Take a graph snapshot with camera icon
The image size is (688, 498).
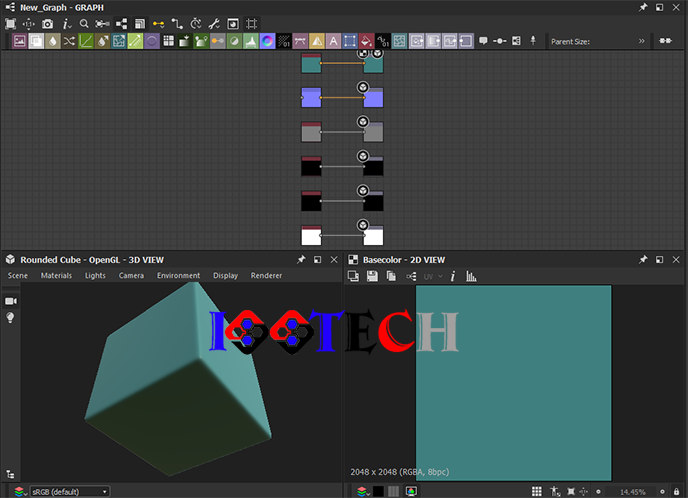pos(47,24)
